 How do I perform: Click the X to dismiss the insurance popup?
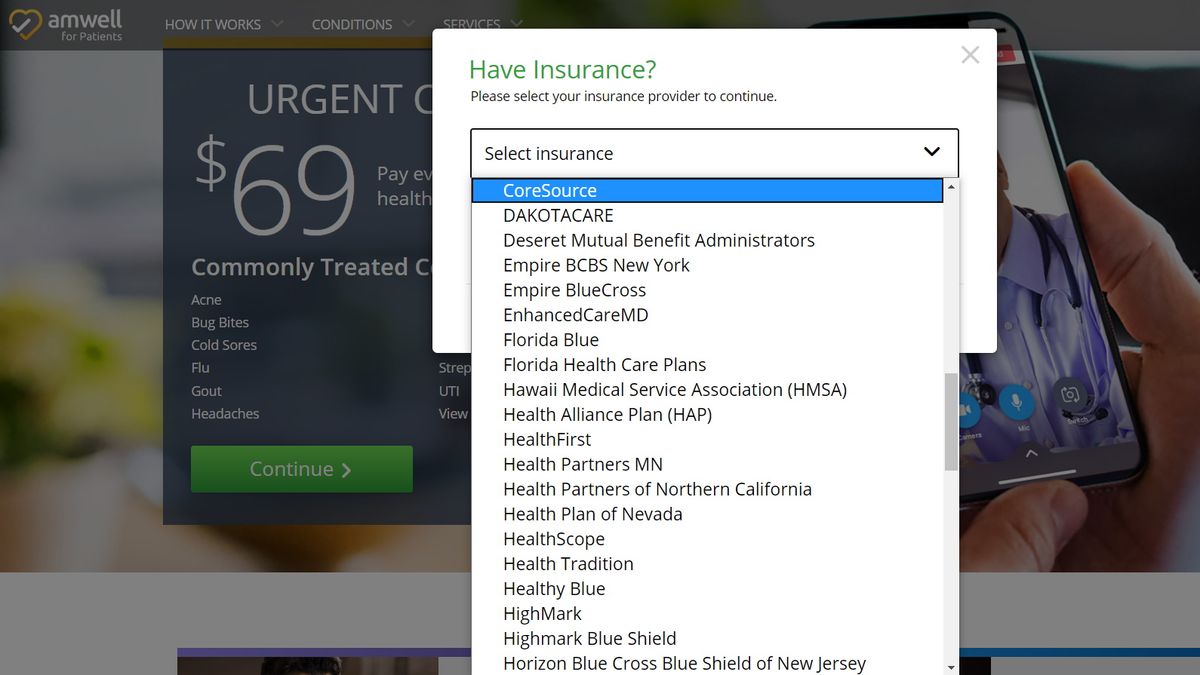pos(969,55)
